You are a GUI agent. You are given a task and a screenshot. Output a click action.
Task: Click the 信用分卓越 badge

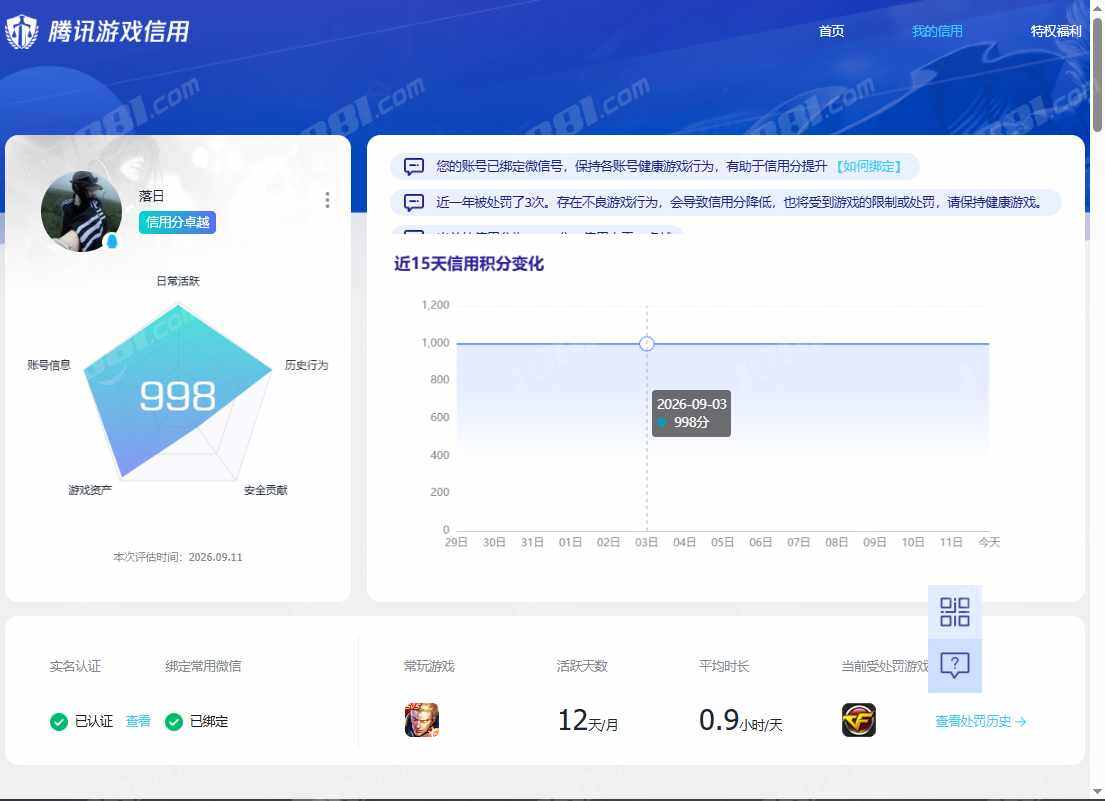click(x=177, y=223)
